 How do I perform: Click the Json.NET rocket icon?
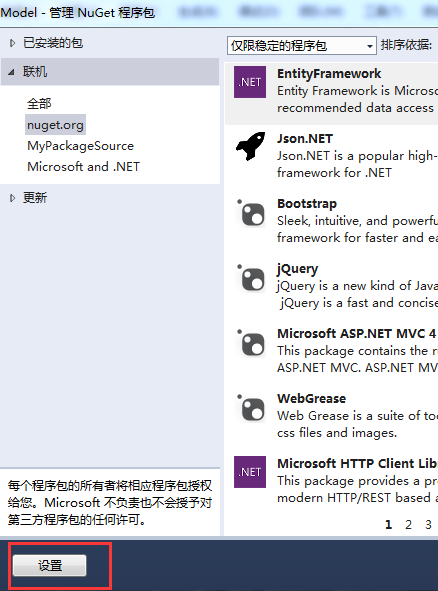[251, 146]
